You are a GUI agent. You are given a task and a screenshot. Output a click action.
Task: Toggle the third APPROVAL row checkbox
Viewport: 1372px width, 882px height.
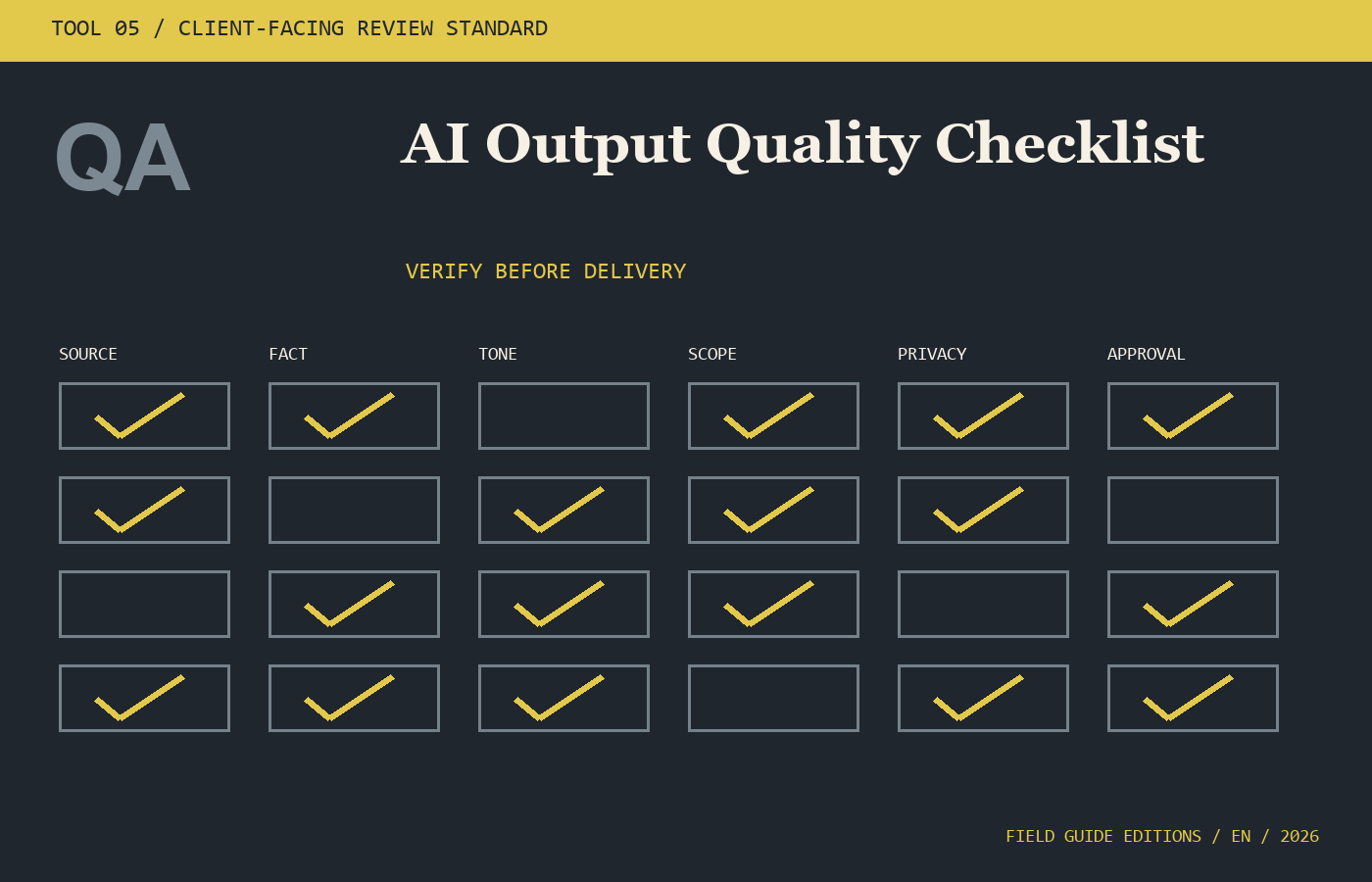pyautogui.click(x=1193, y=604)
